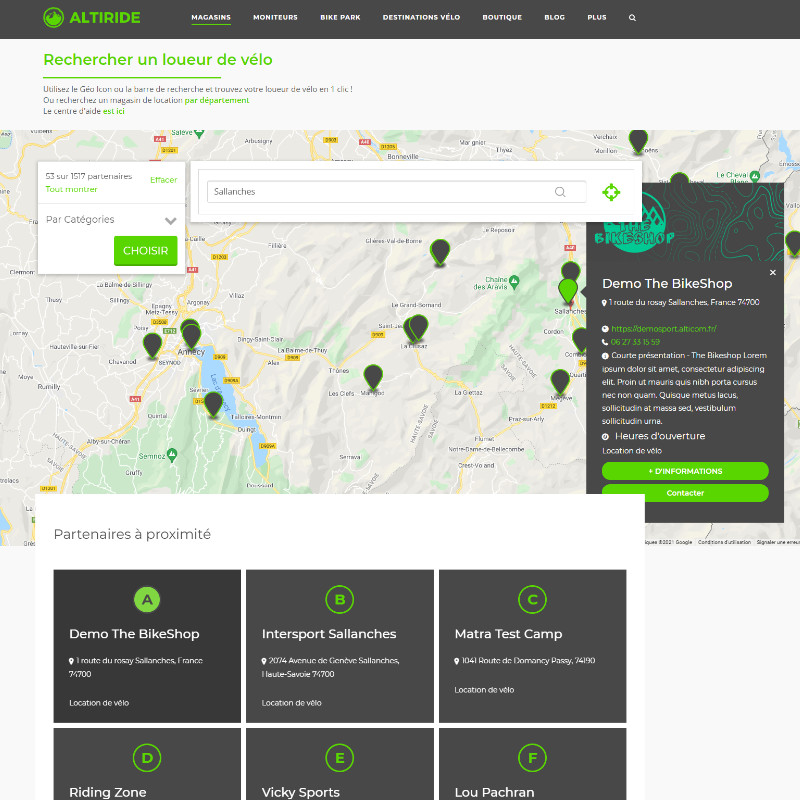Click the map pin north of Sallanches
Viewport: 800px width, 800px height.
pos(570,271)
